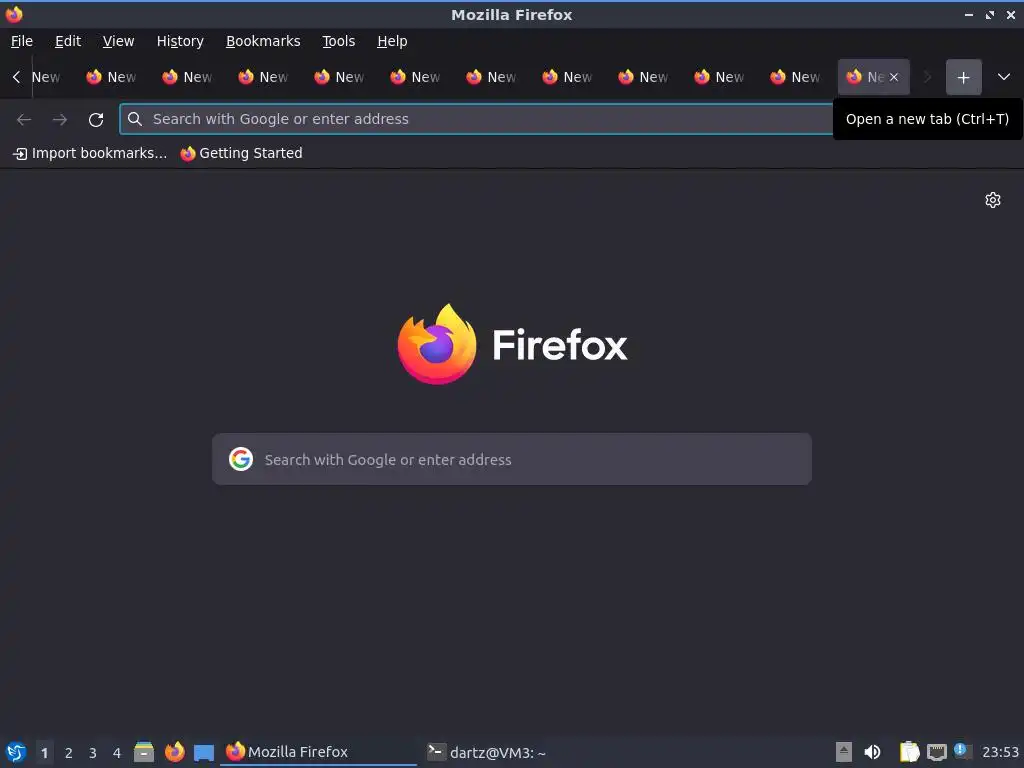
Task: Open the update notifier tray icon
Action: (x=963, y=751)
